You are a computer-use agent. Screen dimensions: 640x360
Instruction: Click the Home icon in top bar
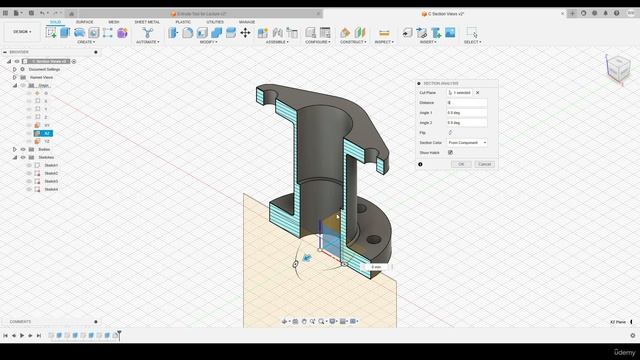click(x=71, y=13)
